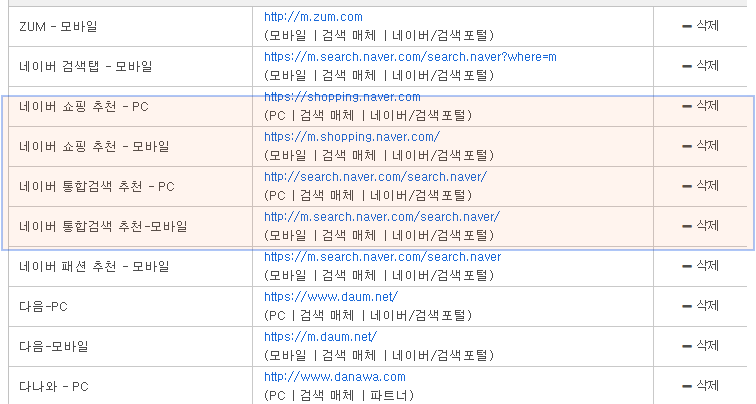Image resolution: width=756 pixels, height=404 pixels.
Task: Delete the 네이버 쇼핑 추천 - 모바일 row
Action: [x=701, y=146]
